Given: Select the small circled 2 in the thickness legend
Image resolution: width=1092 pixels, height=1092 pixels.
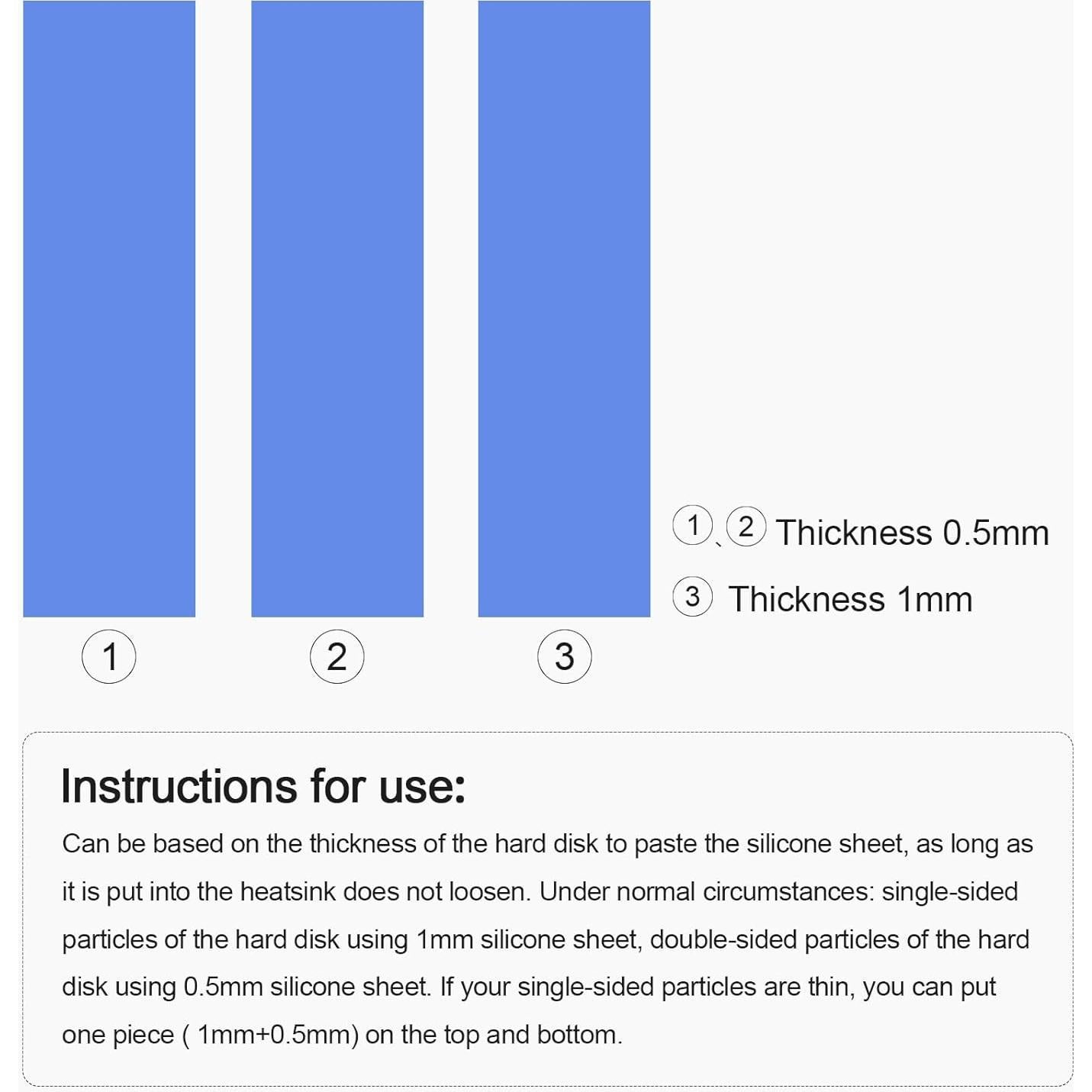Looking at the screenshot, I should tap(746, 526).
